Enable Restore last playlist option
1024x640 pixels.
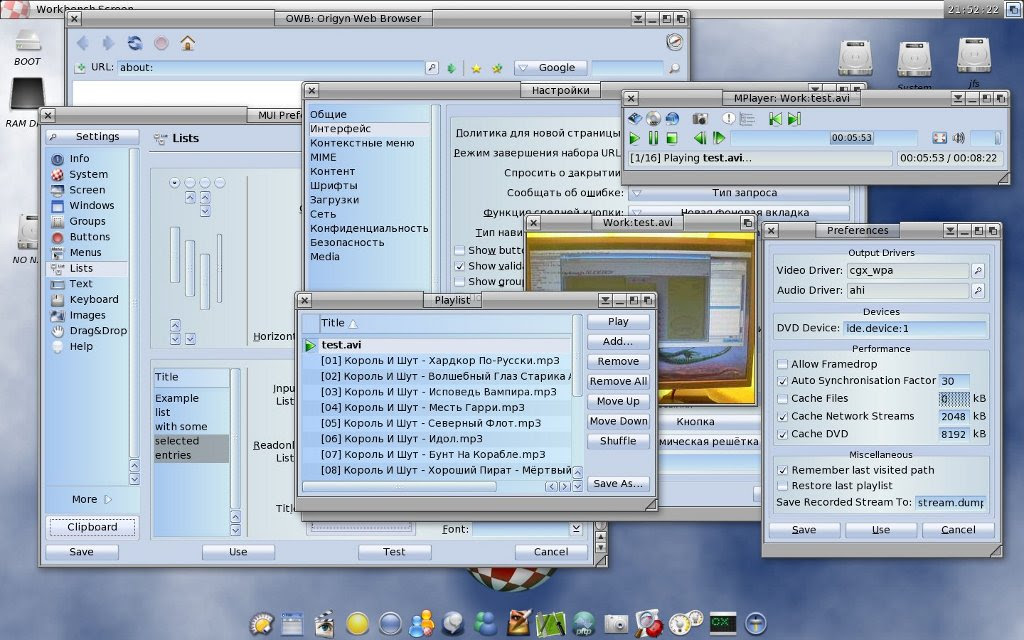(782, 486)
